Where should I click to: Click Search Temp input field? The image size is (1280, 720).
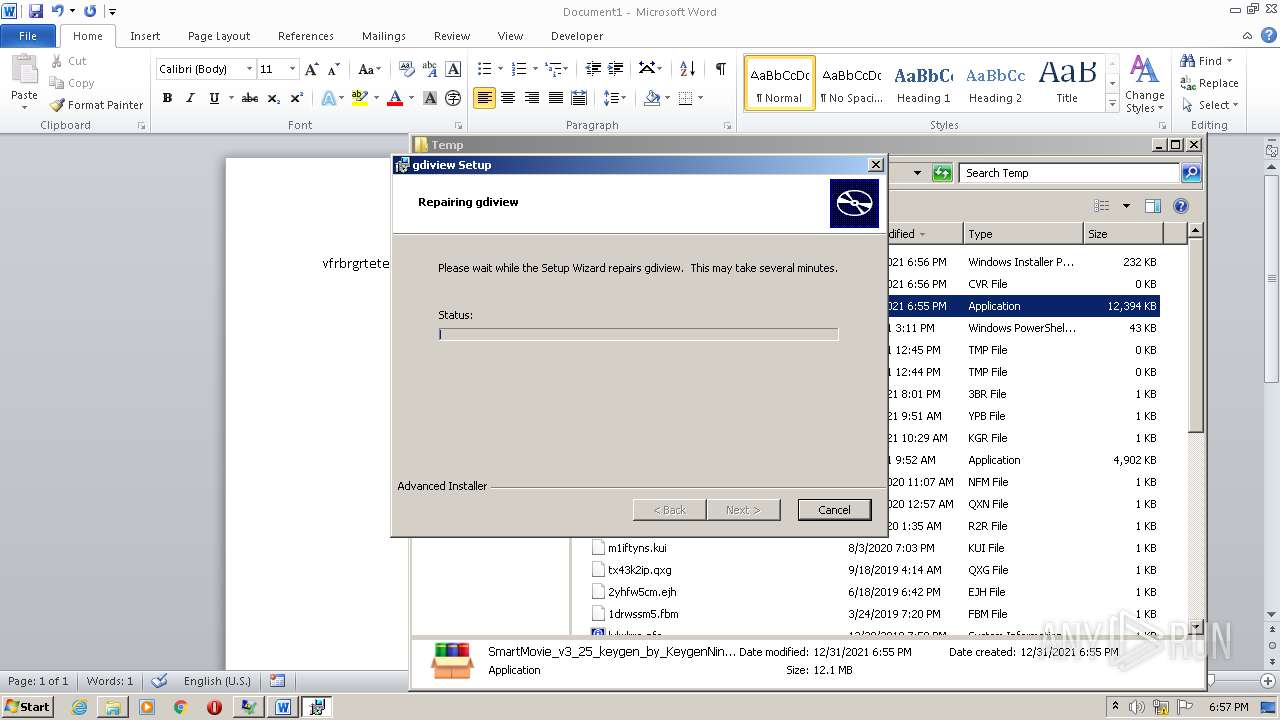point(1068,173)
